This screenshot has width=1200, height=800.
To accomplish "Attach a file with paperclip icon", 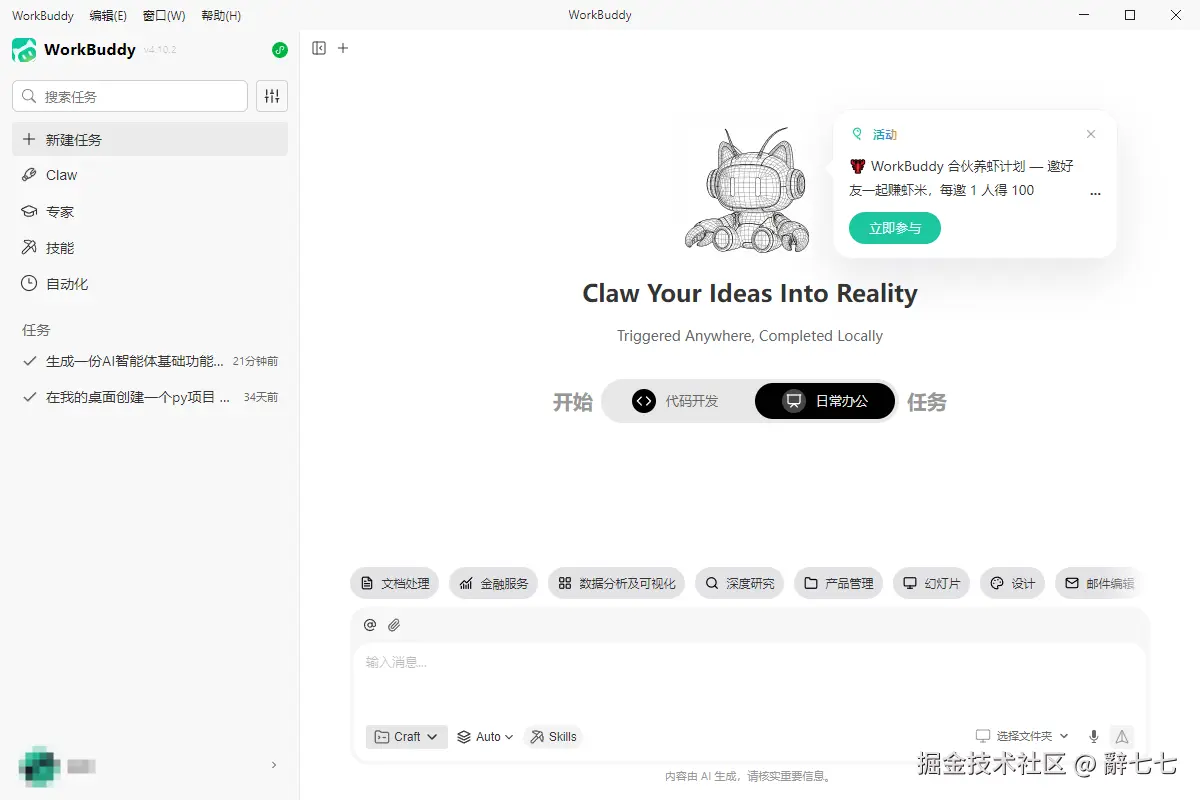I will pyautogui.click(x=394, y=625).
